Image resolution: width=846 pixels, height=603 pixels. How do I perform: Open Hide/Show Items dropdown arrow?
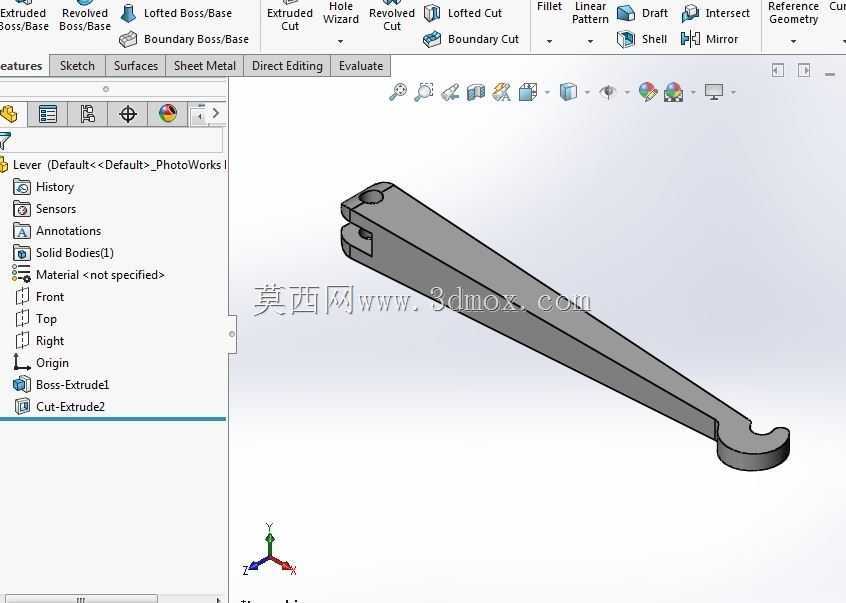pos(627,92)
